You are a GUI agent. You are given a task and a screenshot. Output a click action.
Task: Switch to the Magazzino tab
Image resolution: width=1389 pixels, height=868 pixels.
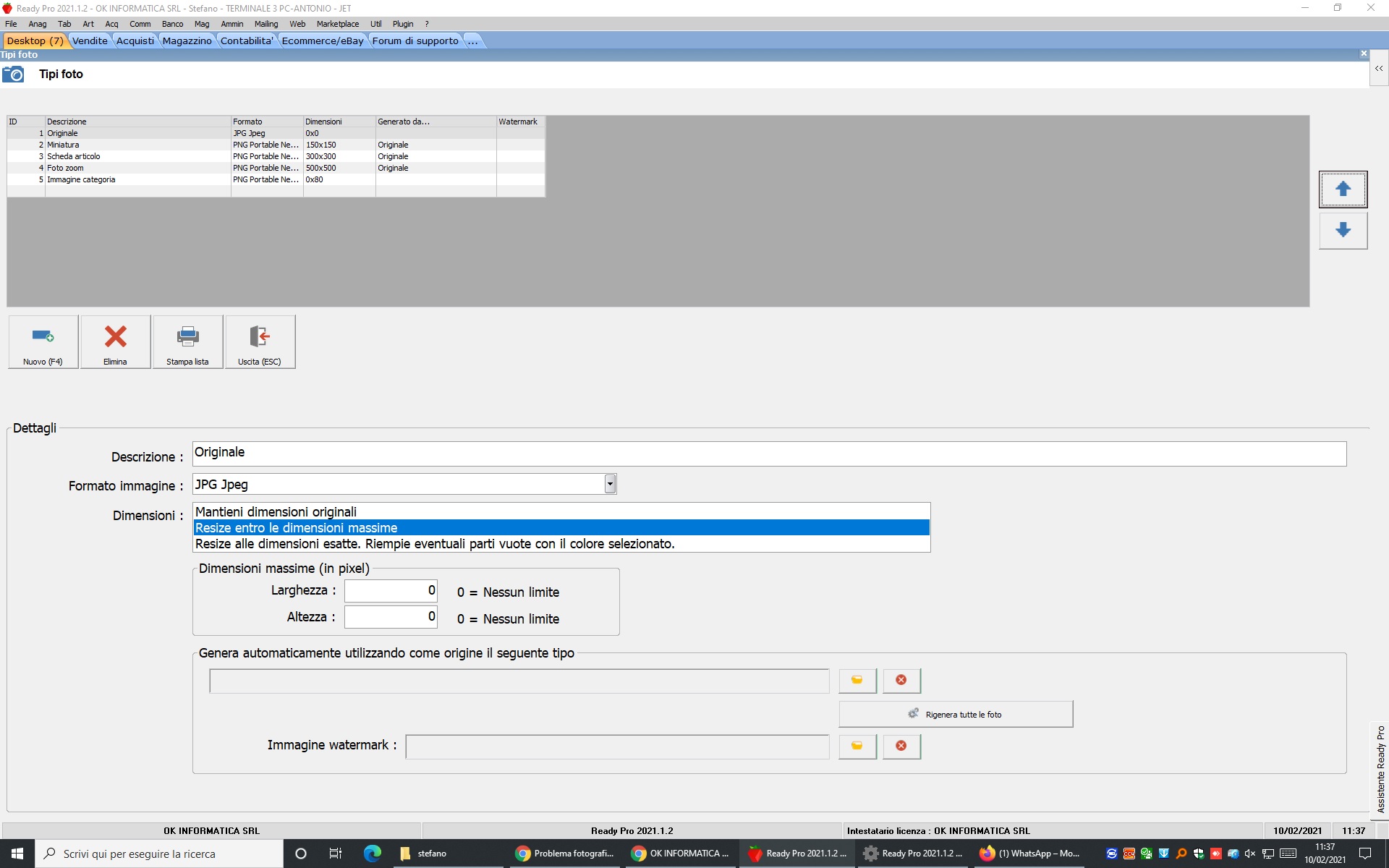click(187, 41)
